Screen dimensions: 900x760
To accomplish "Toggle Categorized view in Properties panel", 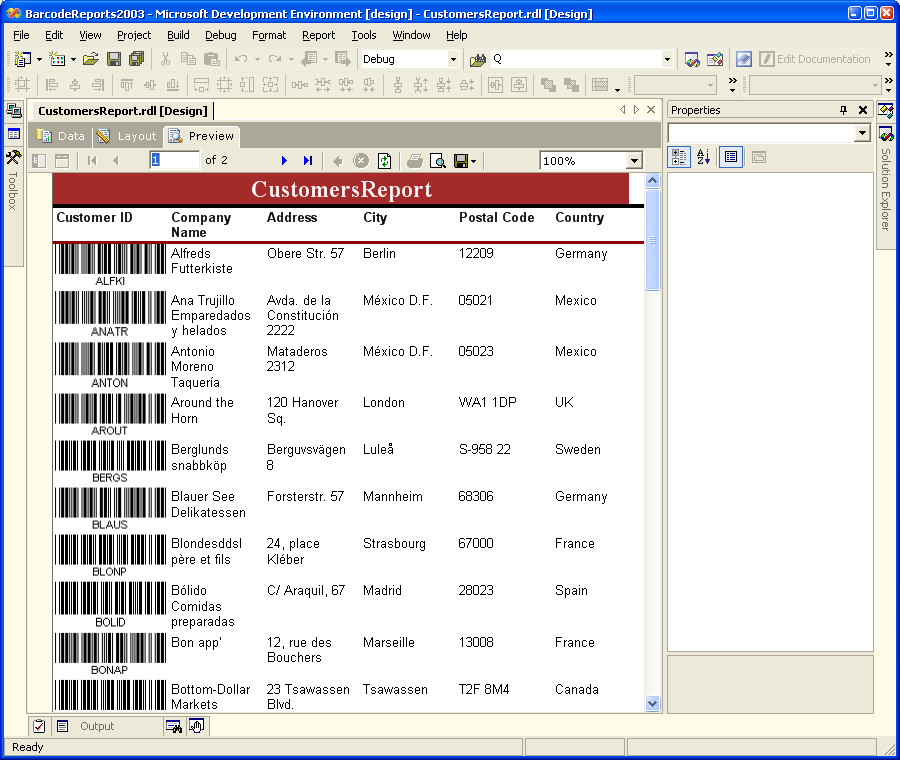I will [679, 157].
